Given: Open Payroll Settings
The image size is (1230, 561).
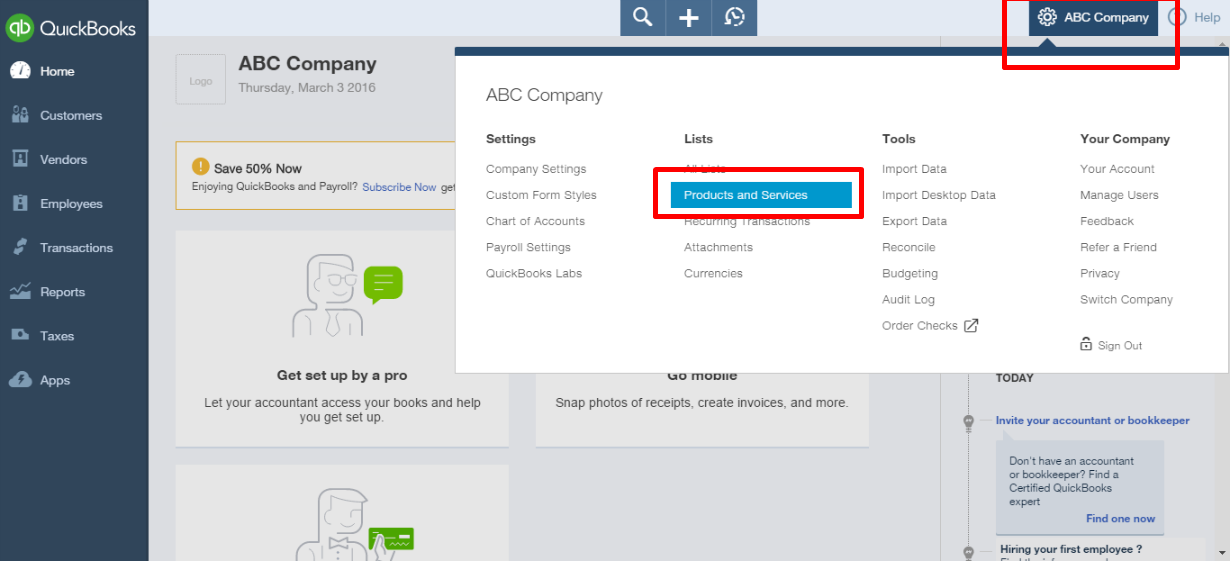Looking at the screenshot, I should click(x=528, y=247).
